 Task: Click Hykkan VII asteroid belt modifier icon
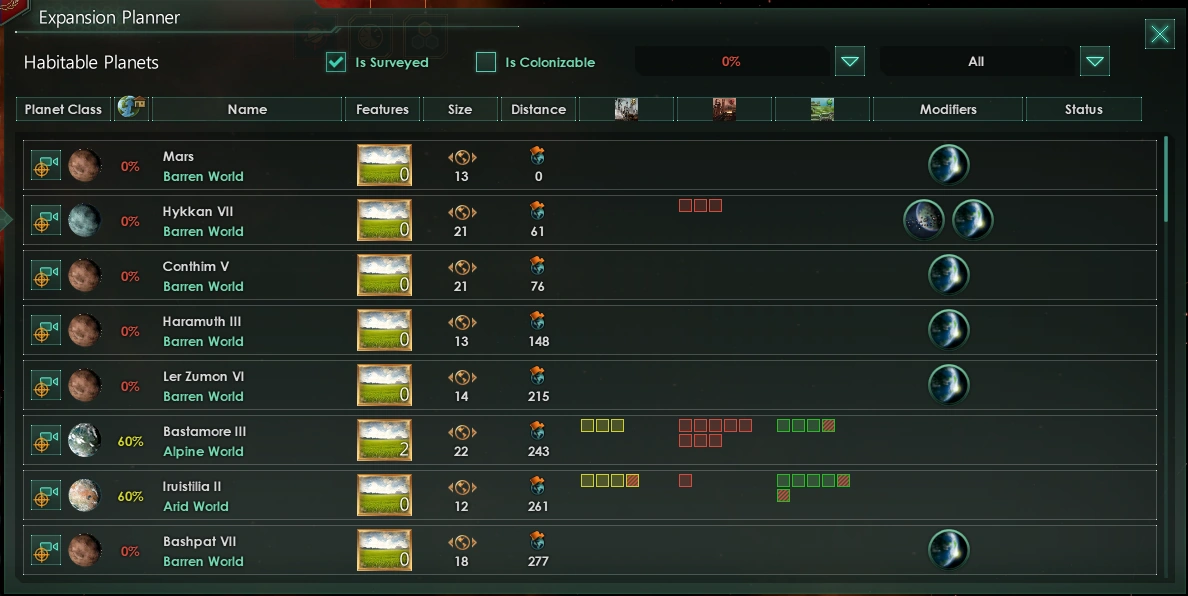(x=924, y=220)
